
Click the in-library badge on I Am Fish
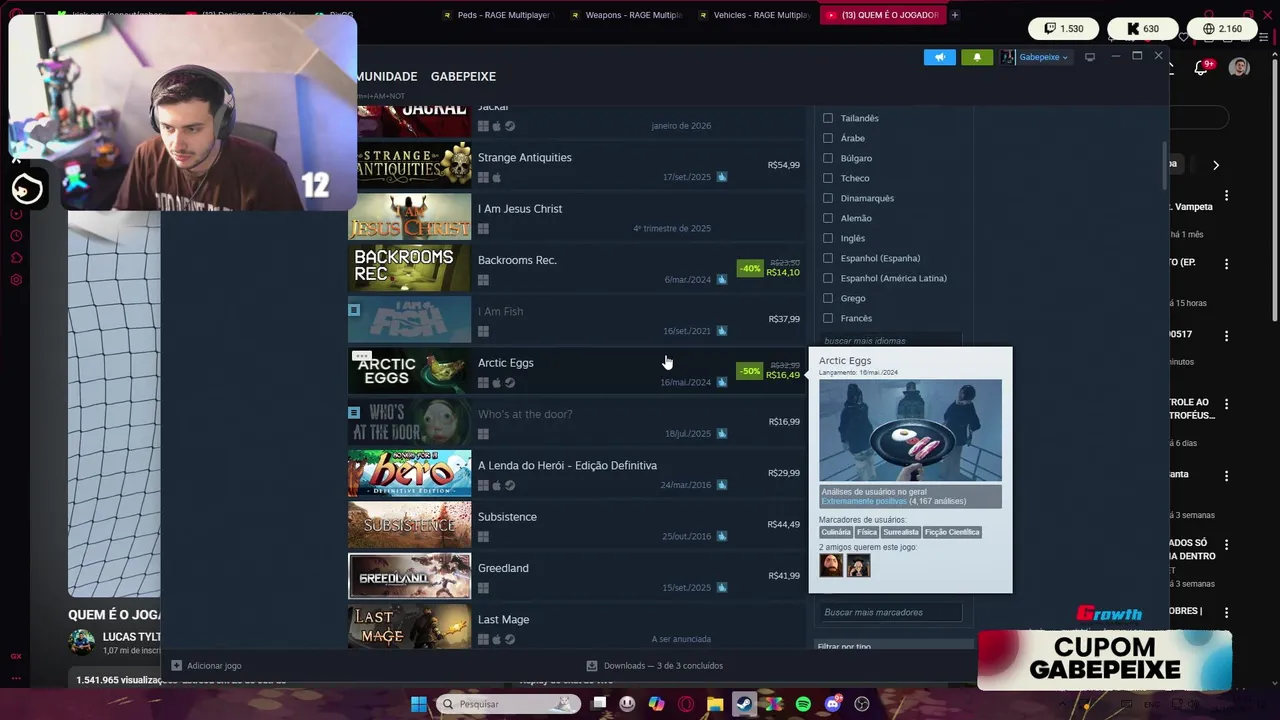click(354, 310)
